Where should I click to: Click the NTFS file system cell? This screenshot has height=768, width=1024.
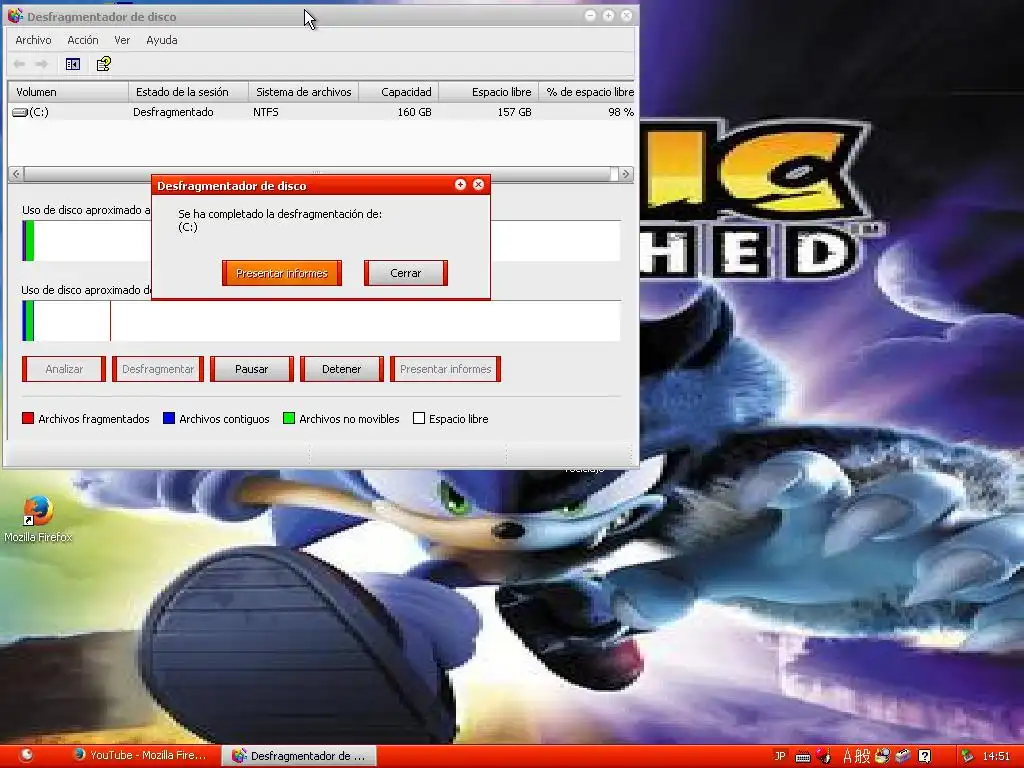(266, 112)
